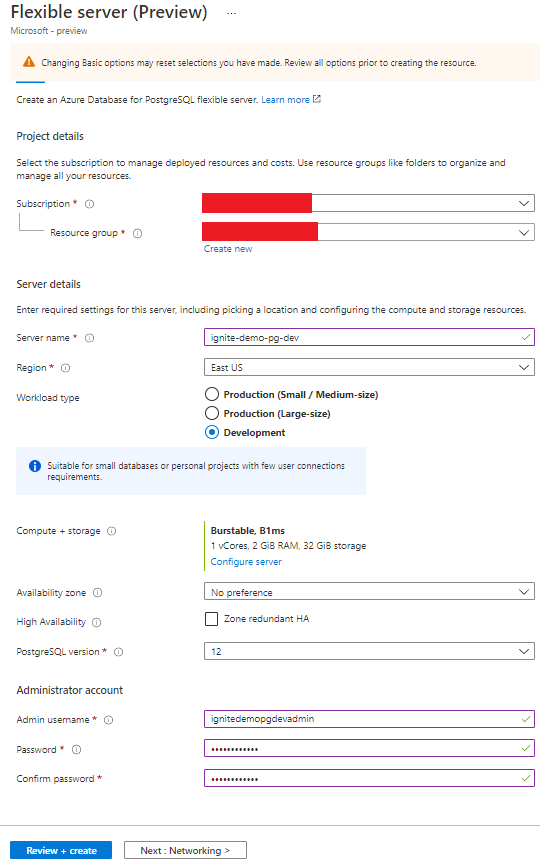Click the Compute + storage info icon
Viewport: 540px width, 867px height.
pos(112,531)
